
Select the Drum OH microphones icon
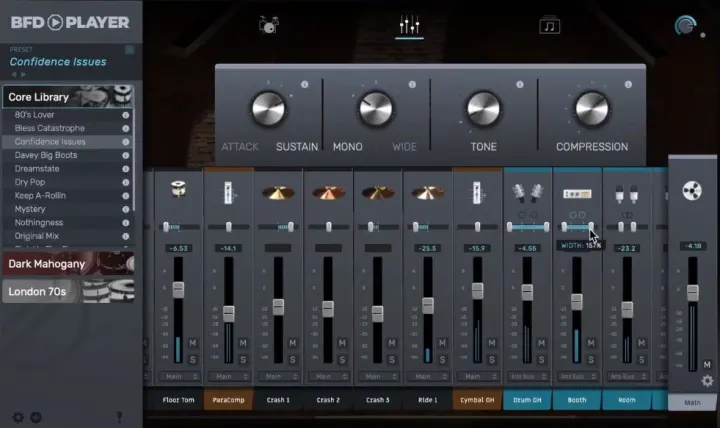coord(527,193)
